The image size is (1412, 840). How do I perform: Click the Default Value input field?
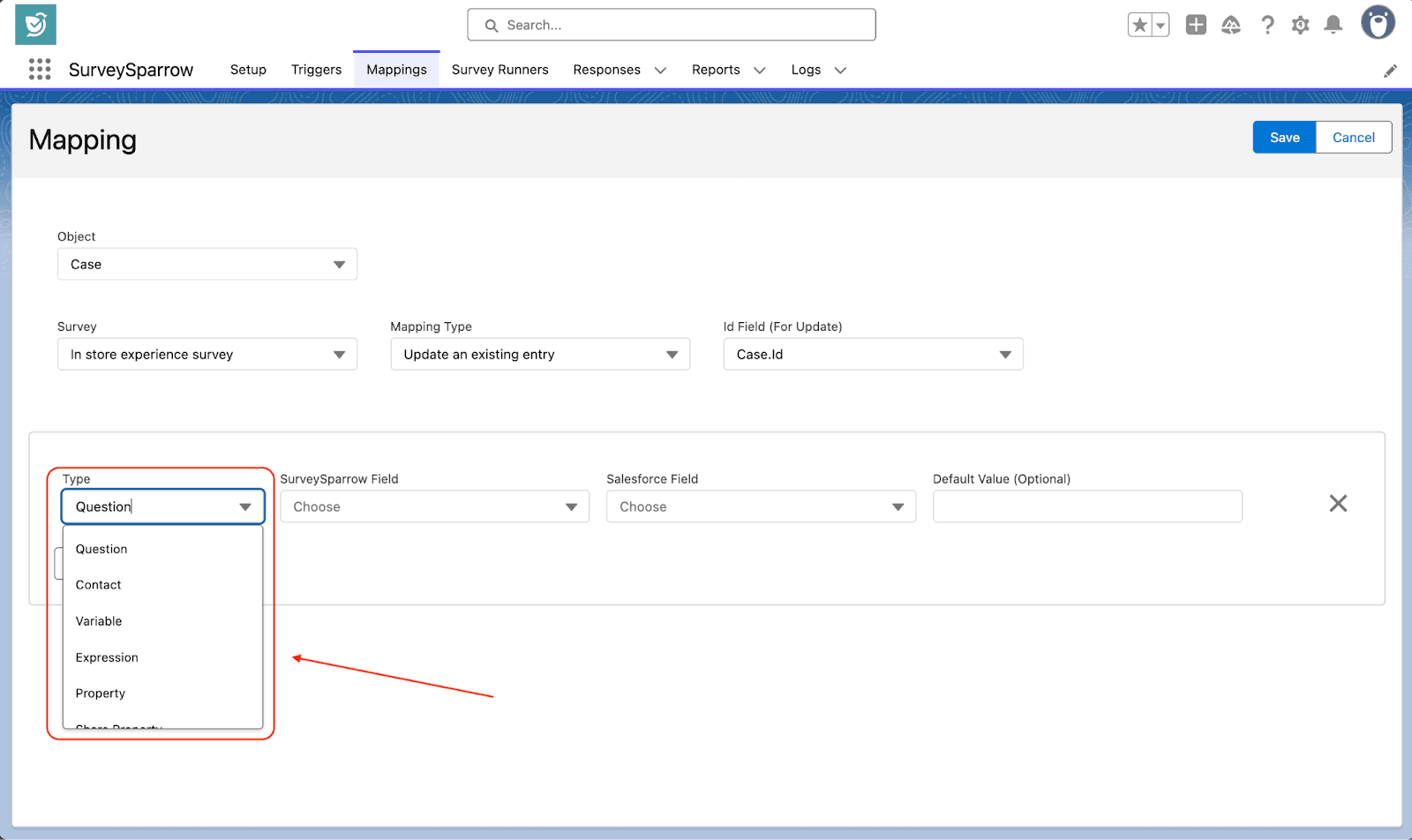point(1087,507)
